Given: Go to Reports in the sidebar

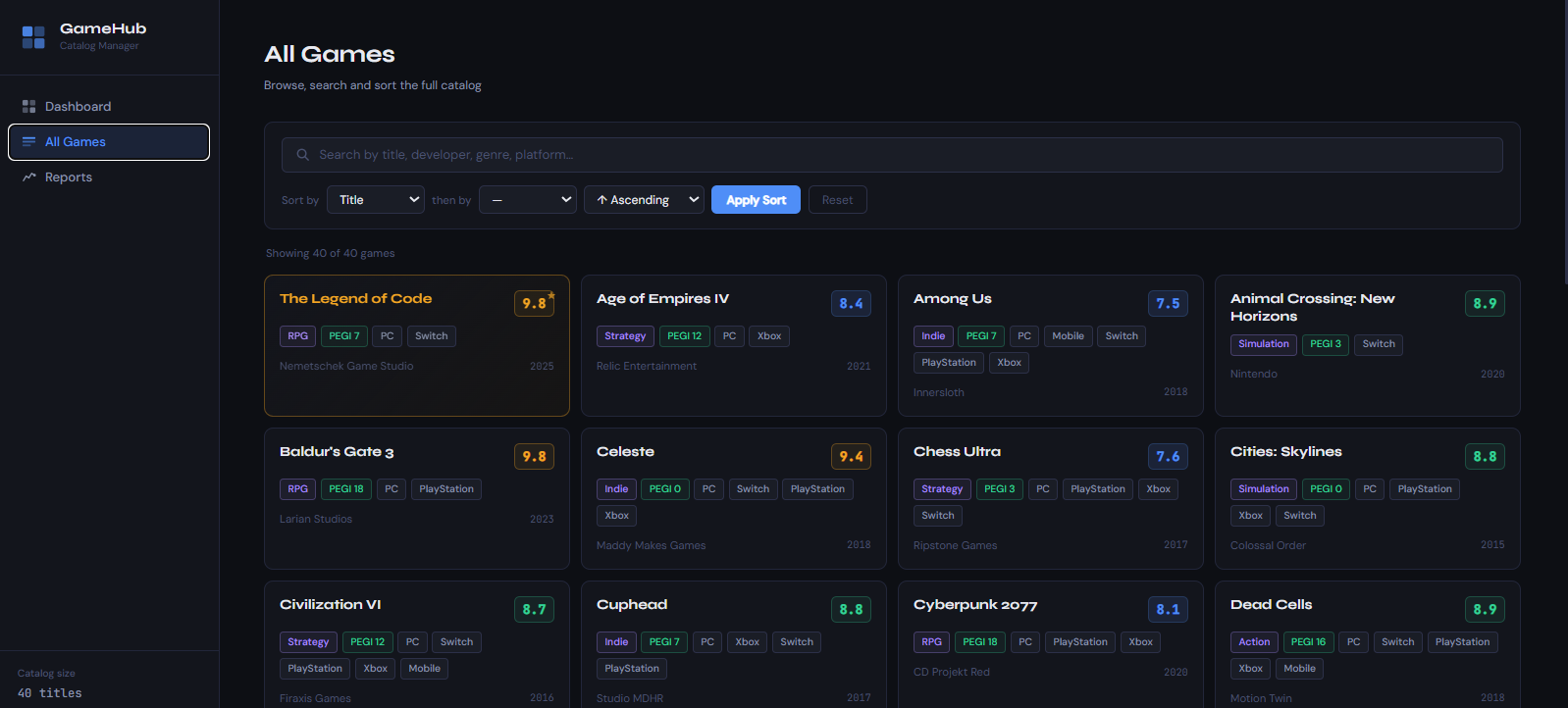Looking at the screenshot, I should [x=109, y=177].
